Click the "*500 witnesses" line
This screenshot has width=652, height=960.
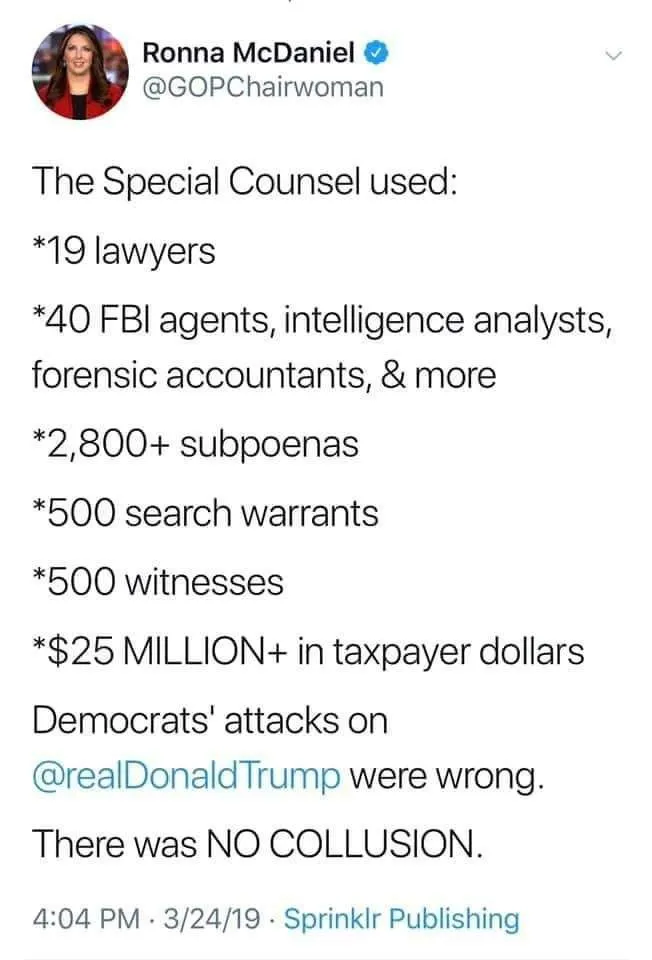click(158, 581)
